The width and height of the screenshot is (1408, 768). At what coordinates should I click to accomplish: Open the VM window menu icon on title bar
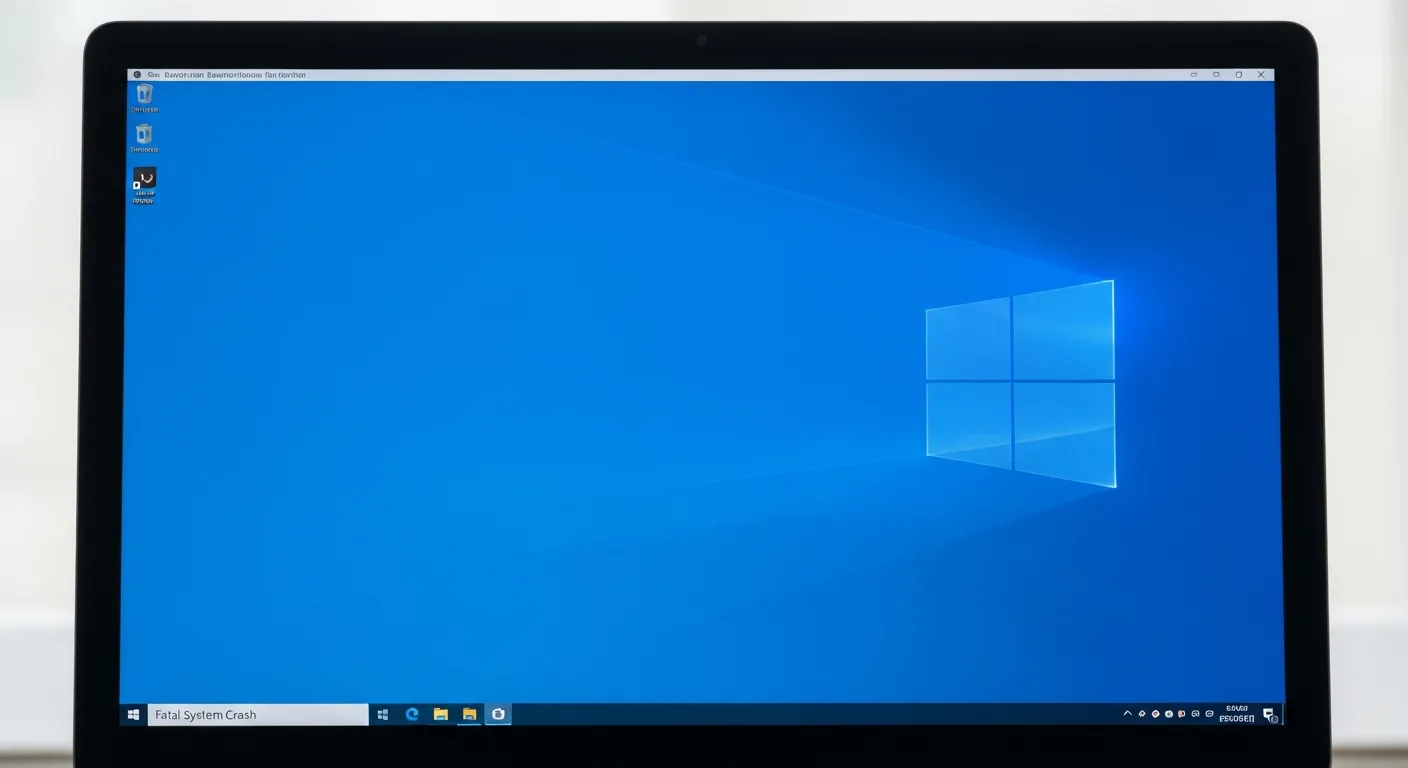(137, 74)
